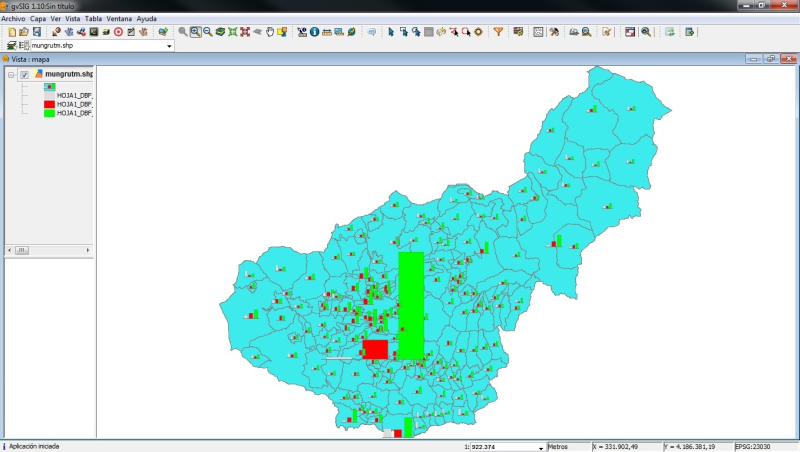Select the magnifier zoom tool
This screenshot has width=800, height=452.
tap(183, 32)
